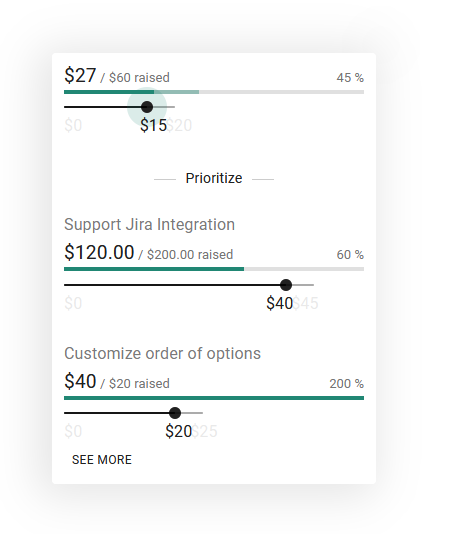Click the Prioritize section heading
450x534 pixels.
click(214, 178)
